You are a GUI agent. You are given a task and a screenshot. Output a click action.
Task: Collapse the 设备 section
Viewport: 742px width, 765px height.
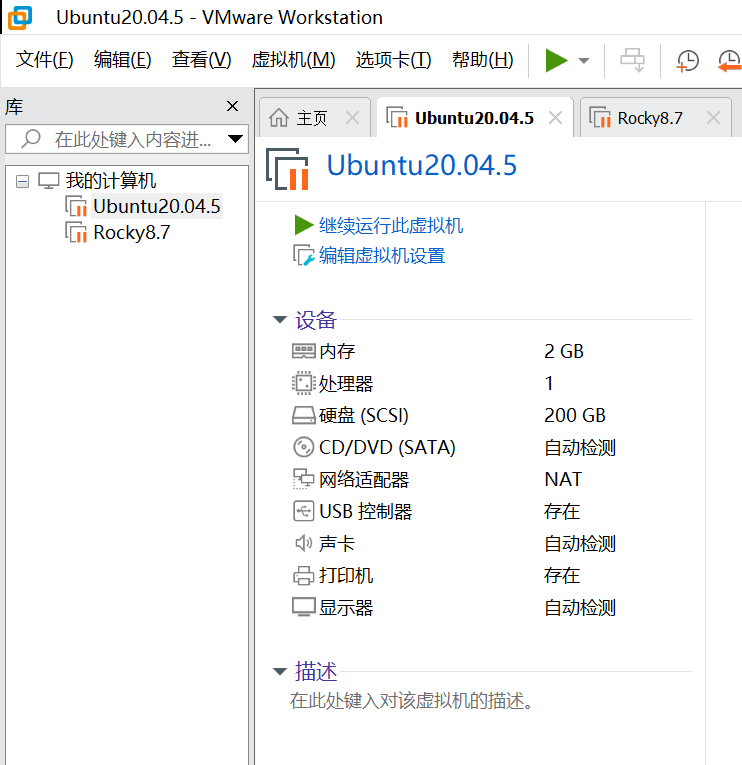[280, 320]
